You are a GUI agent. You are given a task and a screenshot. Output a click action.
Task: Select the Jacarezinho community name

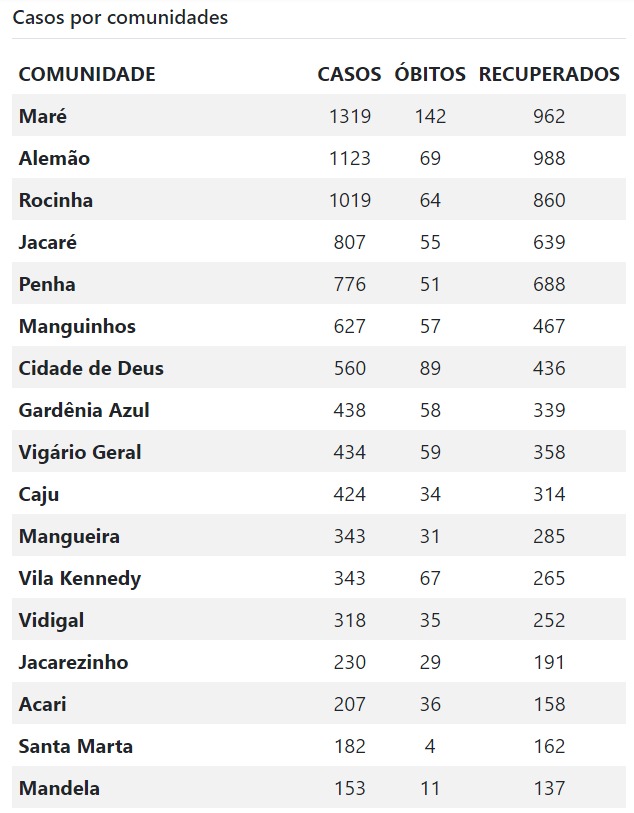tap(74, 662)
